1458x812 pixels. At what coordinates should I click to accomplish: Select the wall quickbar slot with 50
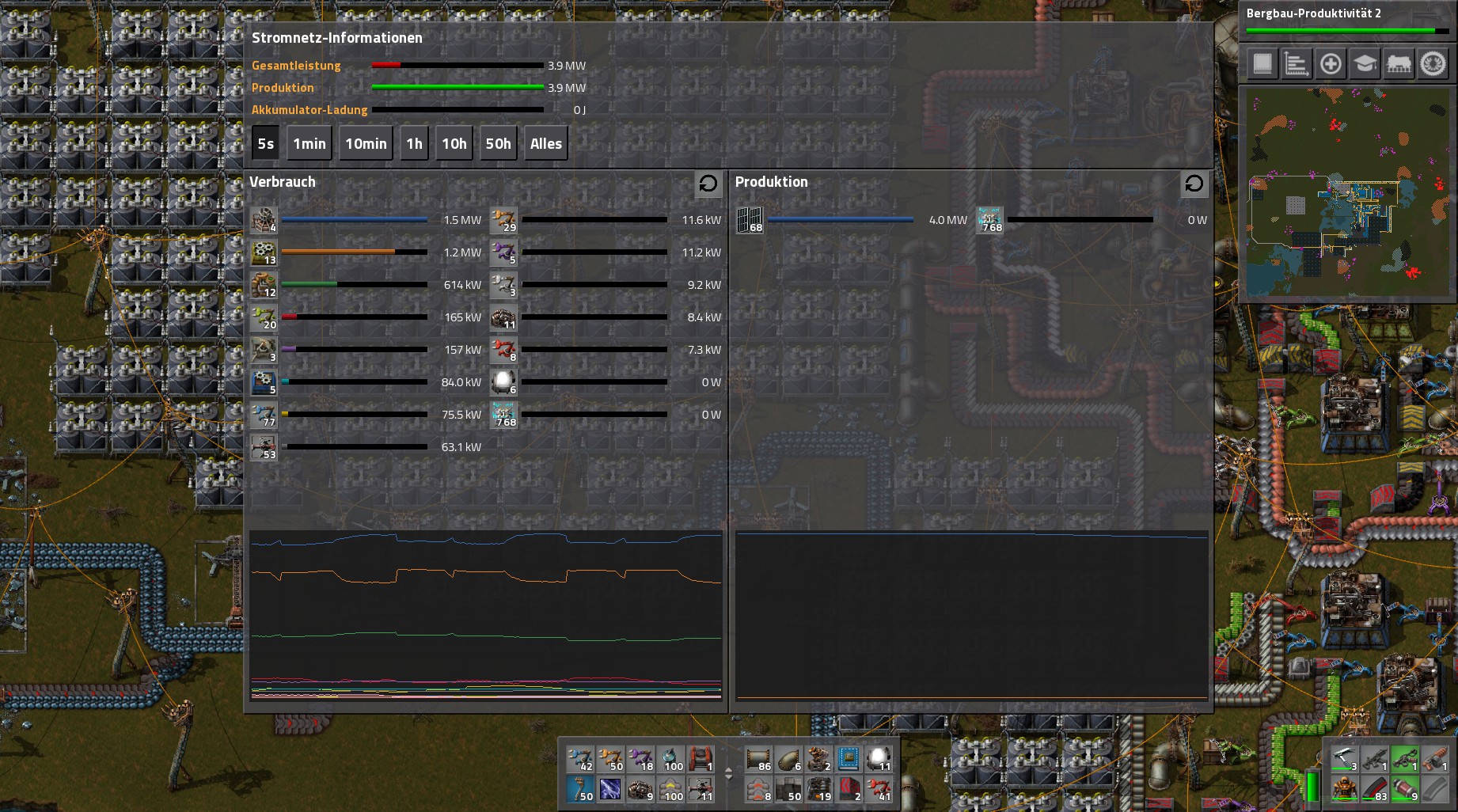[788, 788]
